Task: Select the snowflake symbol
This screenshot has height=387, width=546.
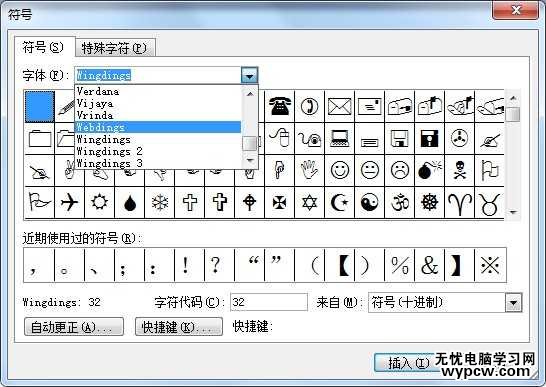Action: [x=159, y=202]
